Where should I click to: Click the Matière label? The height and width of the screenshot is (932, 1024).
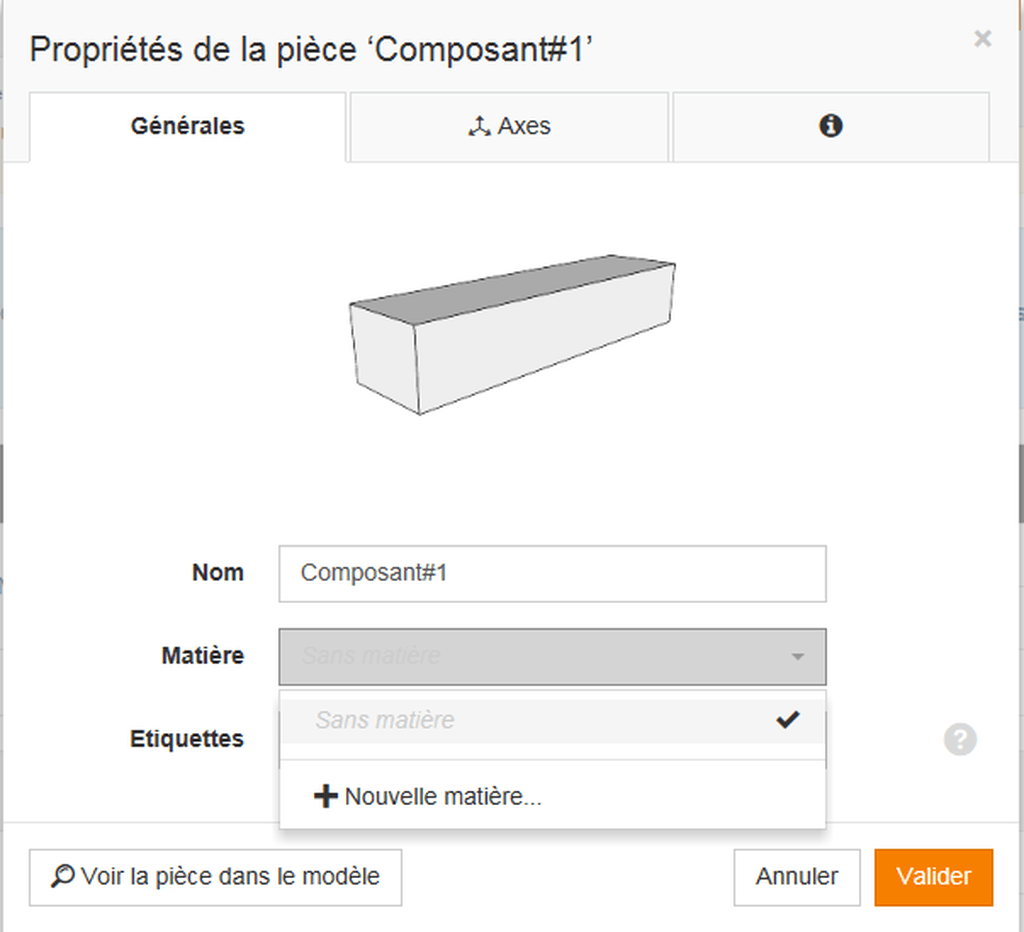202,655
